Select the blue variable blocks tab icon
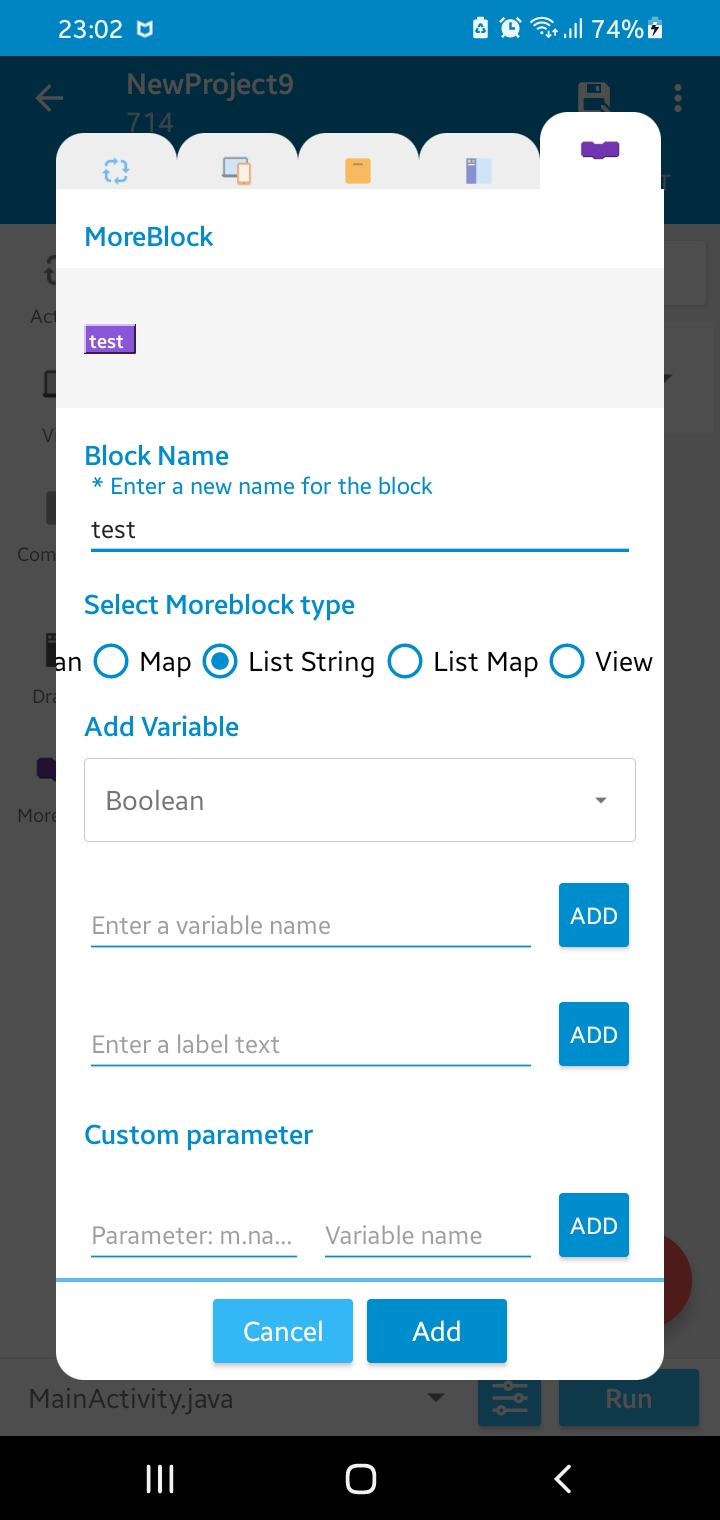Viewport: 720px width, 1520px height. pyautogui.click(x=478, y=170)
